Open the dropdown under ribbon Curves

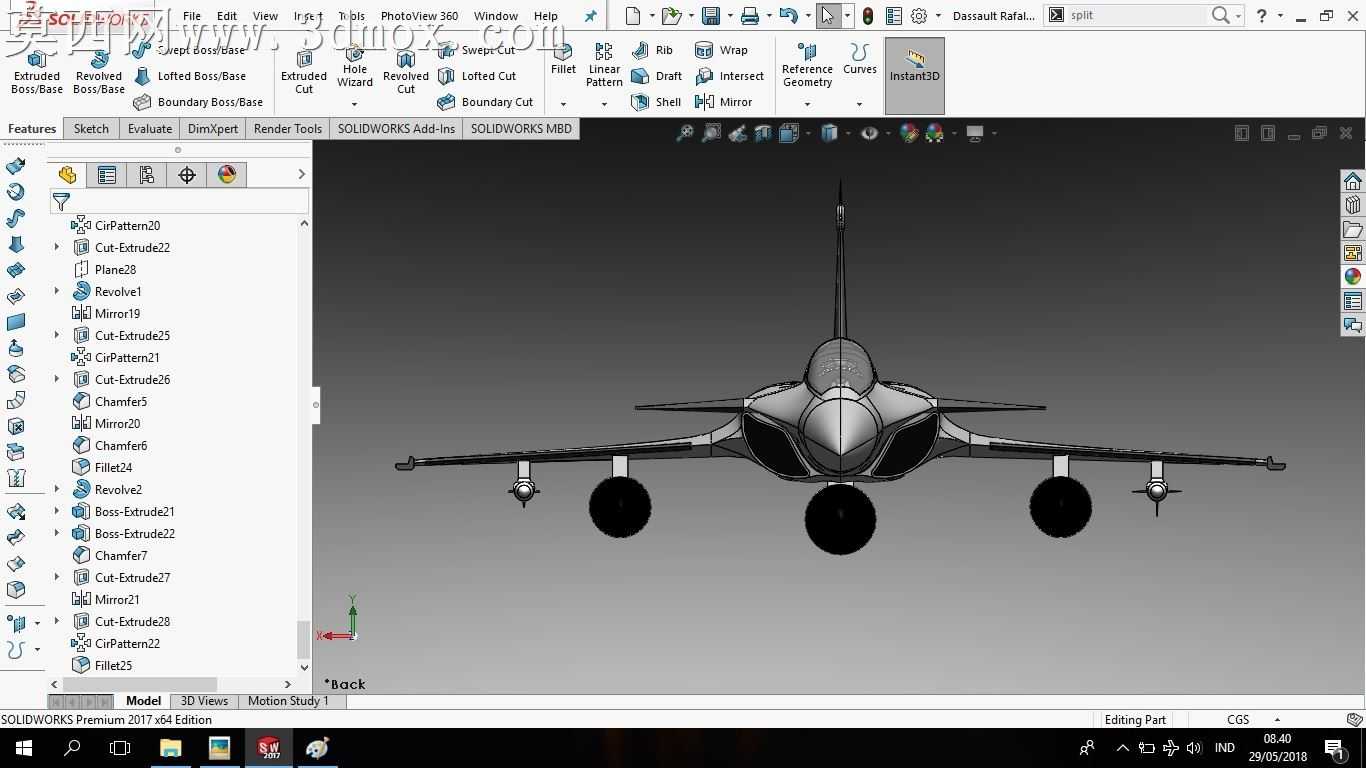click(859, 104)
